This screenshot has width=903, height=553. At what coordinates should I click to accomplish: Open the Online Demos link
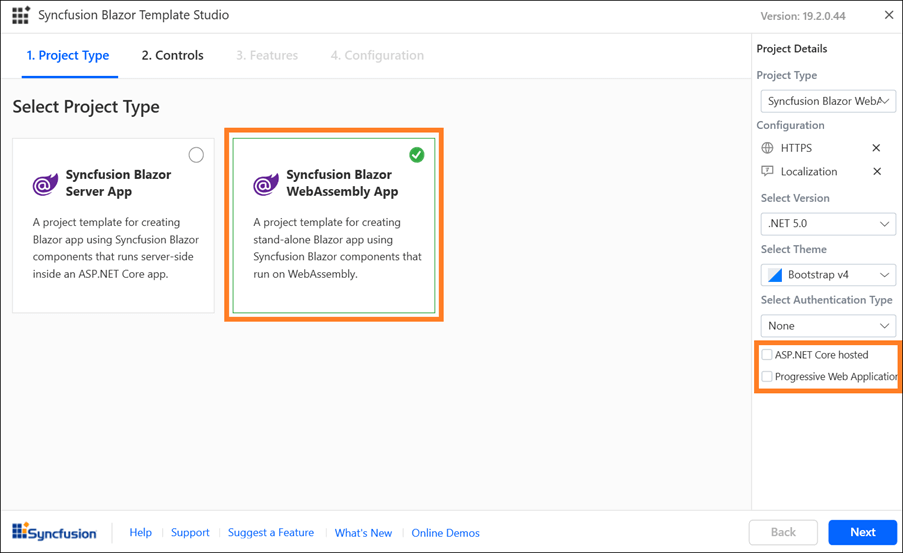click(445, 533)
